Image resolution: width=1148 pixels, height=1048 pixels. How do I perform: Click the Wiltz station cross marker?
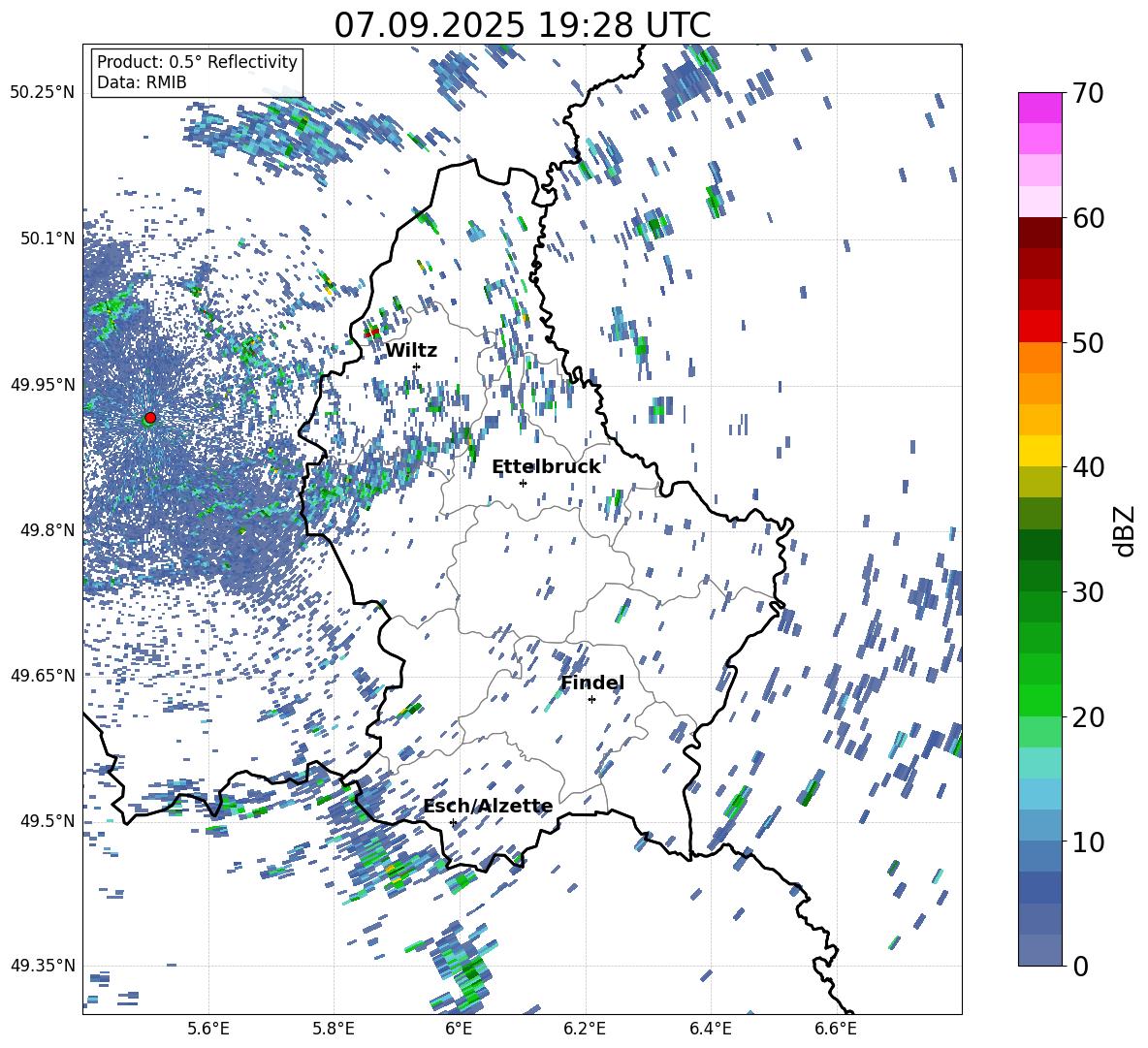tap(417, 366)
